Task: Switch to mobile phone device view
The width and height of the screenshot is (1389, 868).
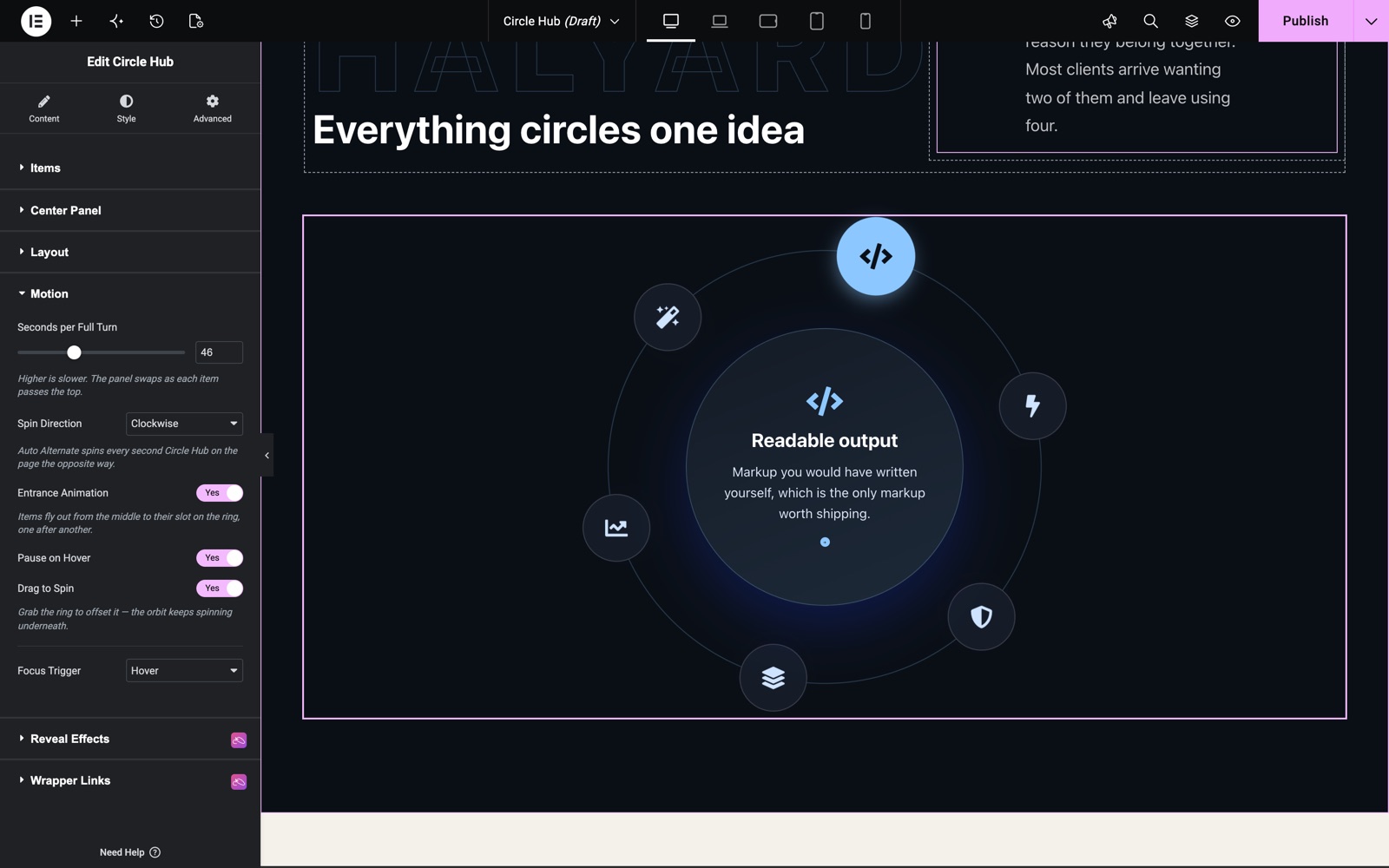Action: (866, 21)
